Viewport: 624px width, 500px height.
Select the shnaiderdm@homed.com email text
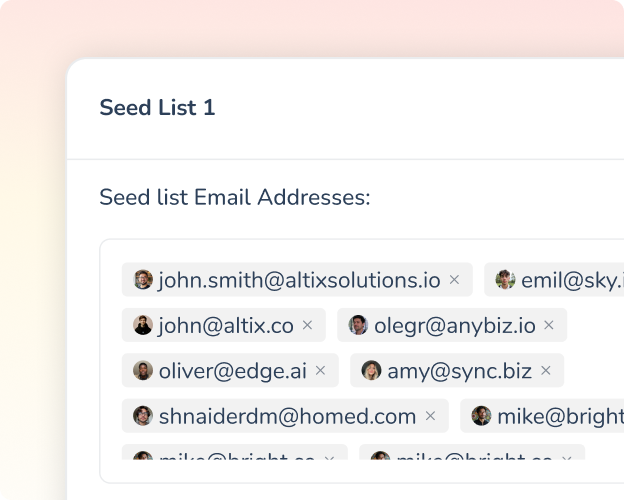(x=287, y=415)
